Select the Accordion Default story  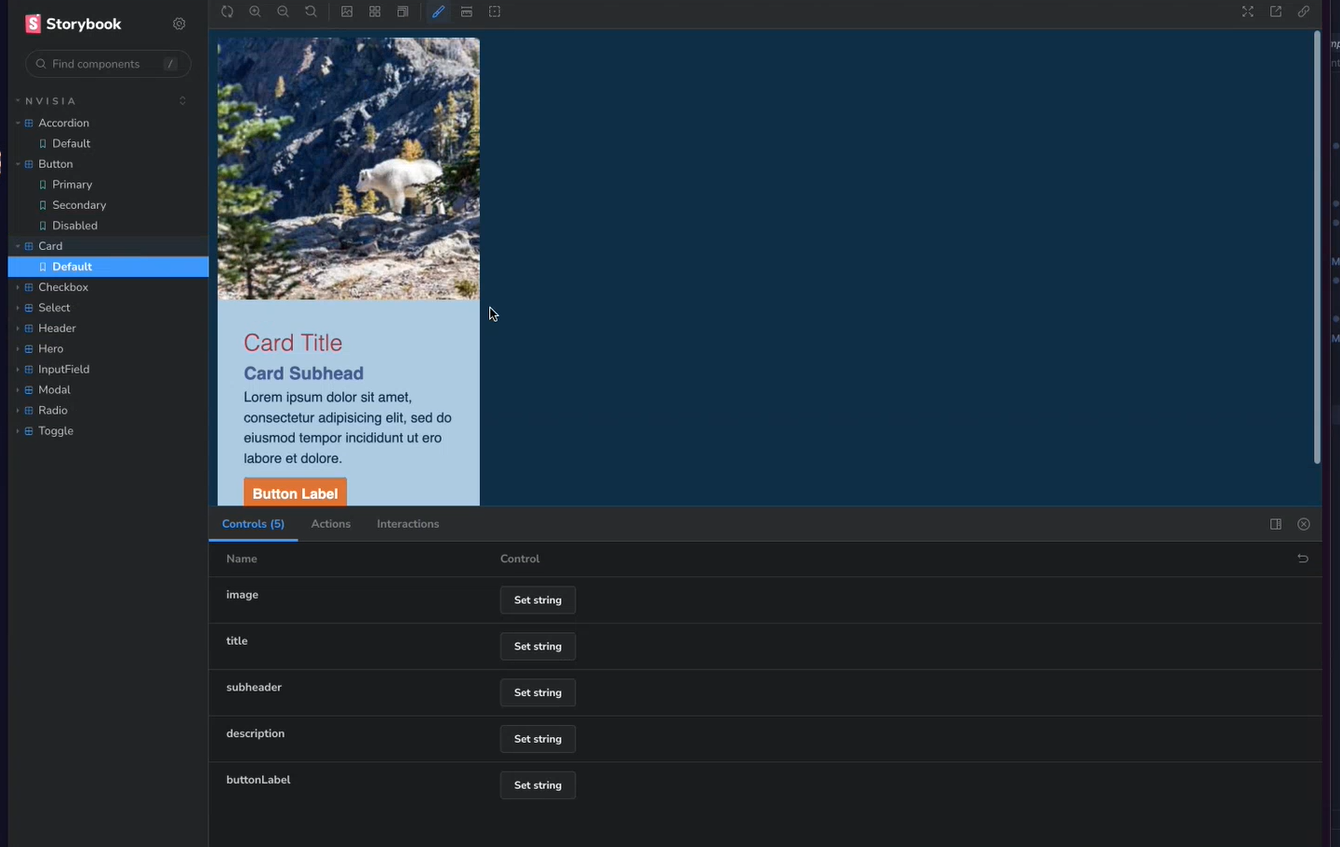(71, 143)
